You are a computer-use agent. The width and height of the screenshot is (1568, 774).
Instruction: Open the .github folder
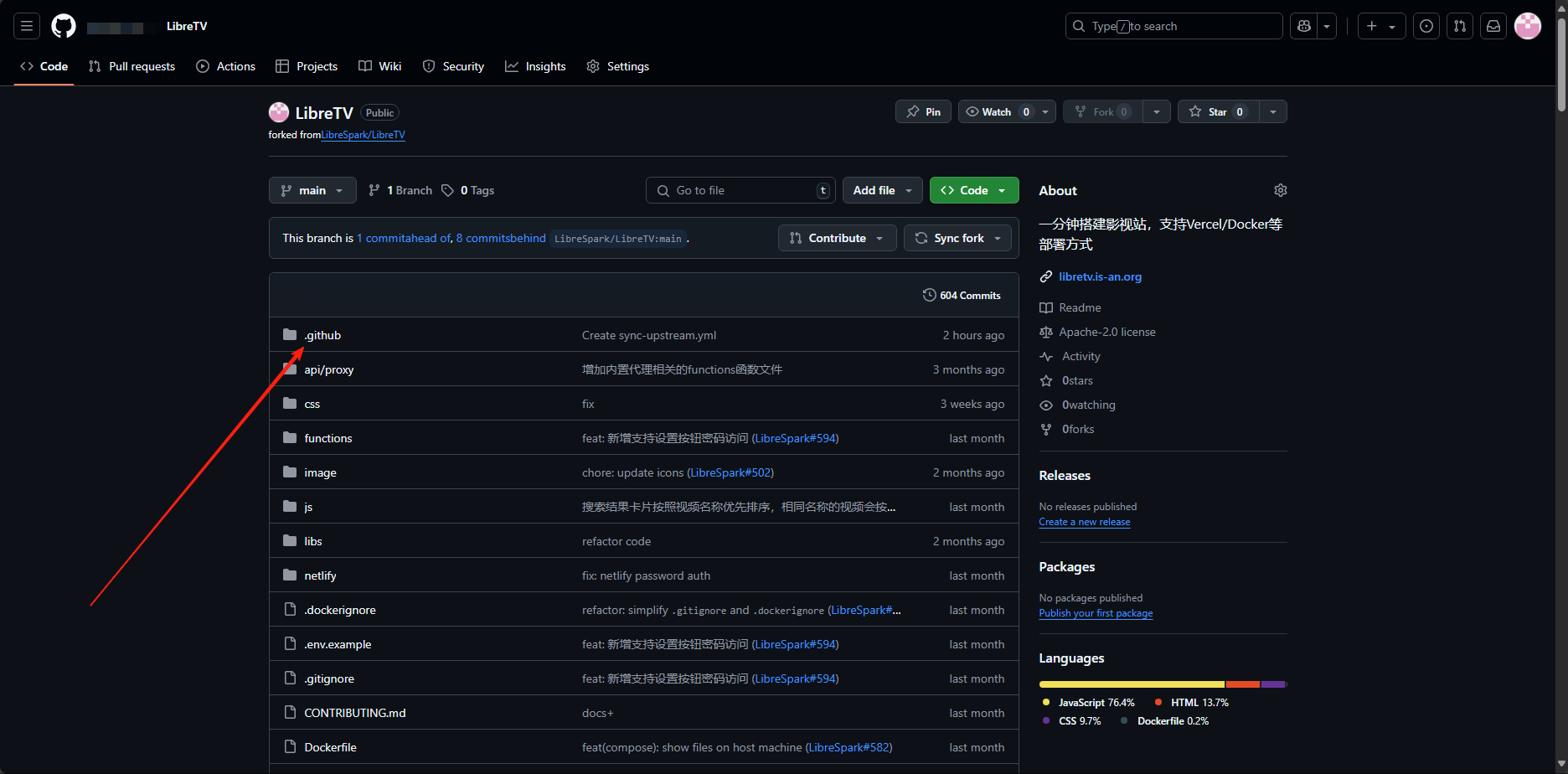coord(322,335)
